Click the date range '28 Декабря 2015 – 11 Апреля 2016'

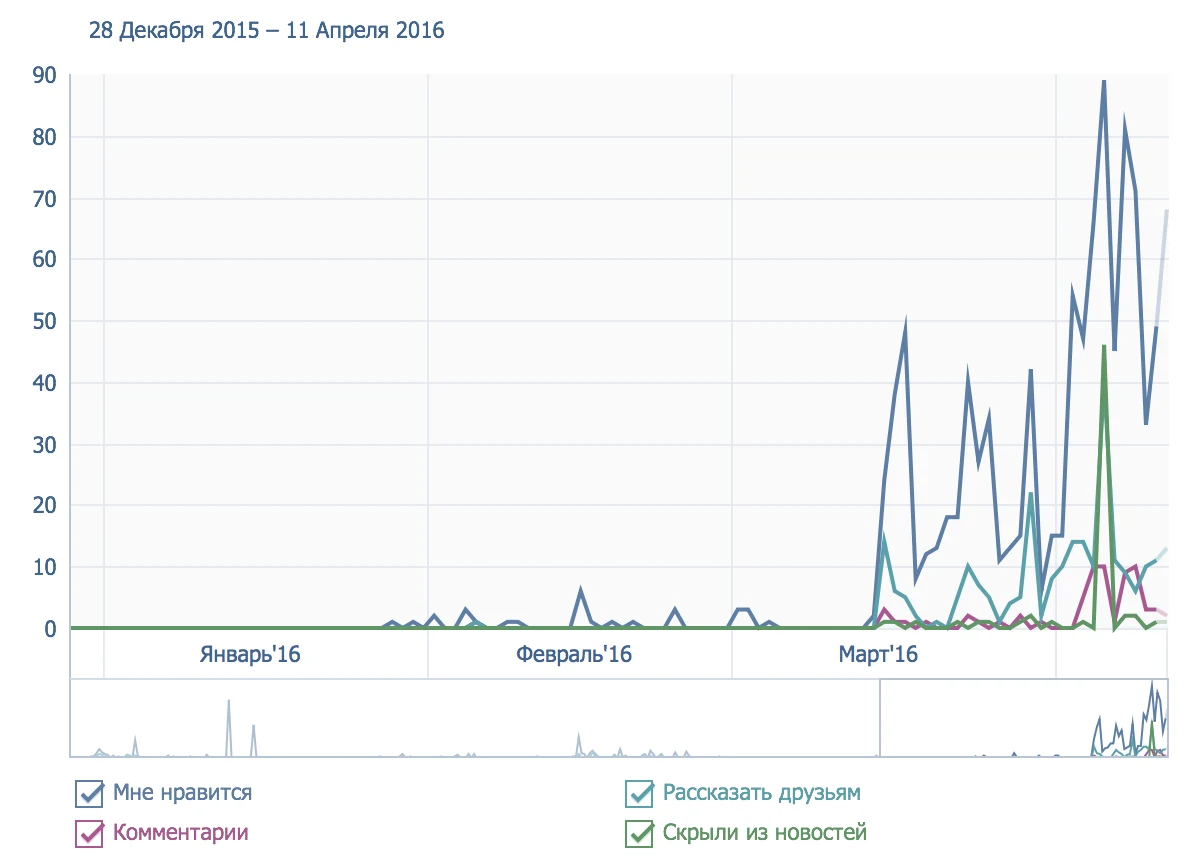(x=267, y=31)
